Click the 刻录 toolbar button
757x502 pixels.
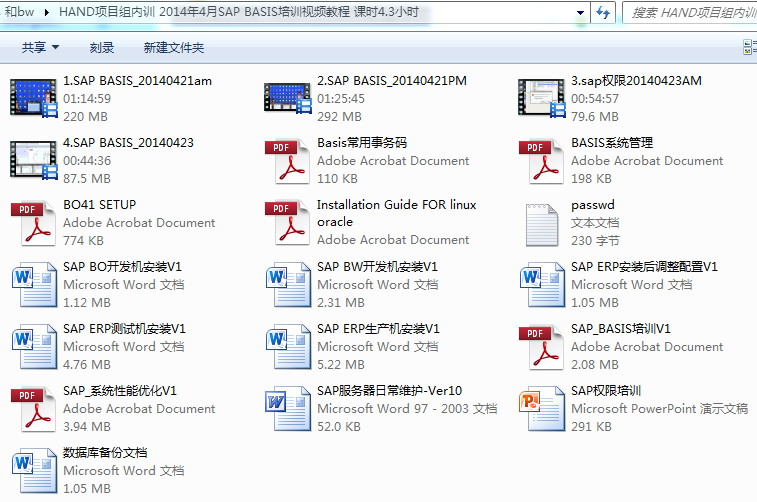tap(102, 47)
